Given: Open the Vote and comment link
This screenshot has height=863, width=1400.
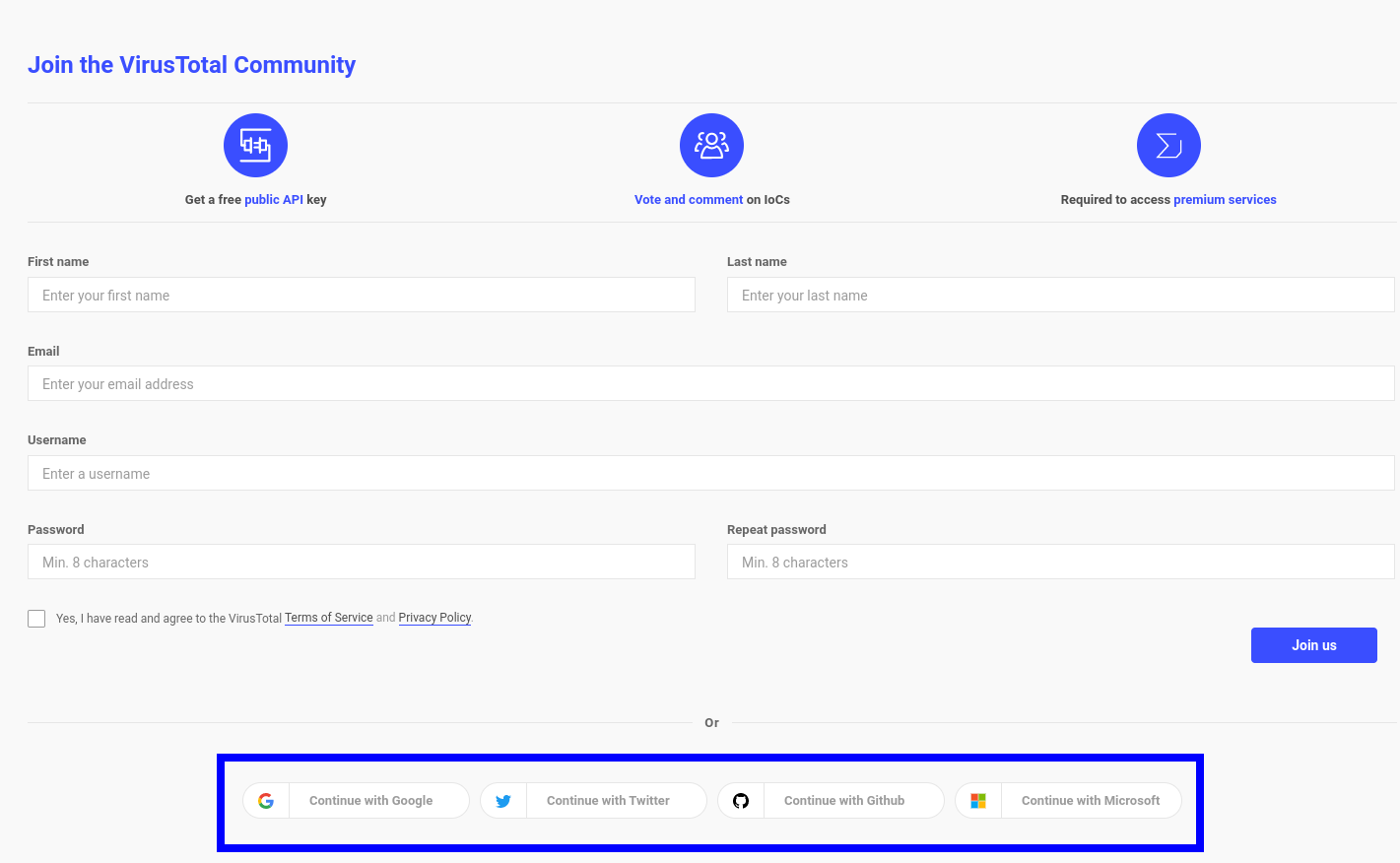Looking at the screenshot, I should [689, 199].
